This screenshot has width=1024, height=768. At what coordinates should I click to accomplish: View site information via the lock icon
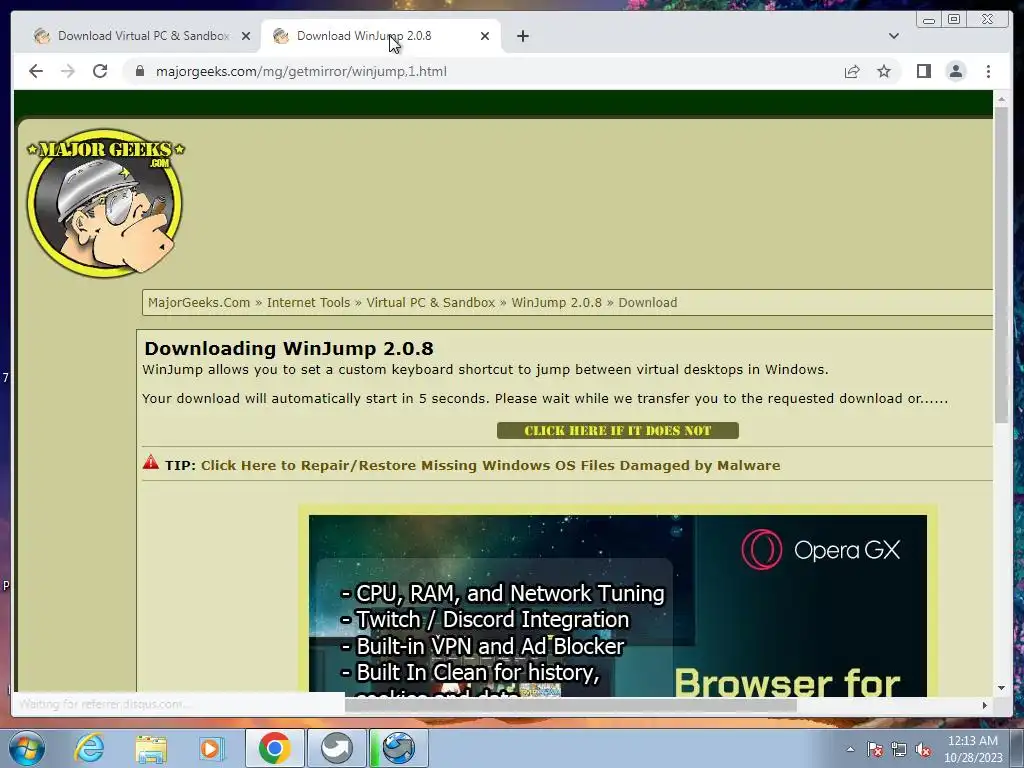coord(140,71)
